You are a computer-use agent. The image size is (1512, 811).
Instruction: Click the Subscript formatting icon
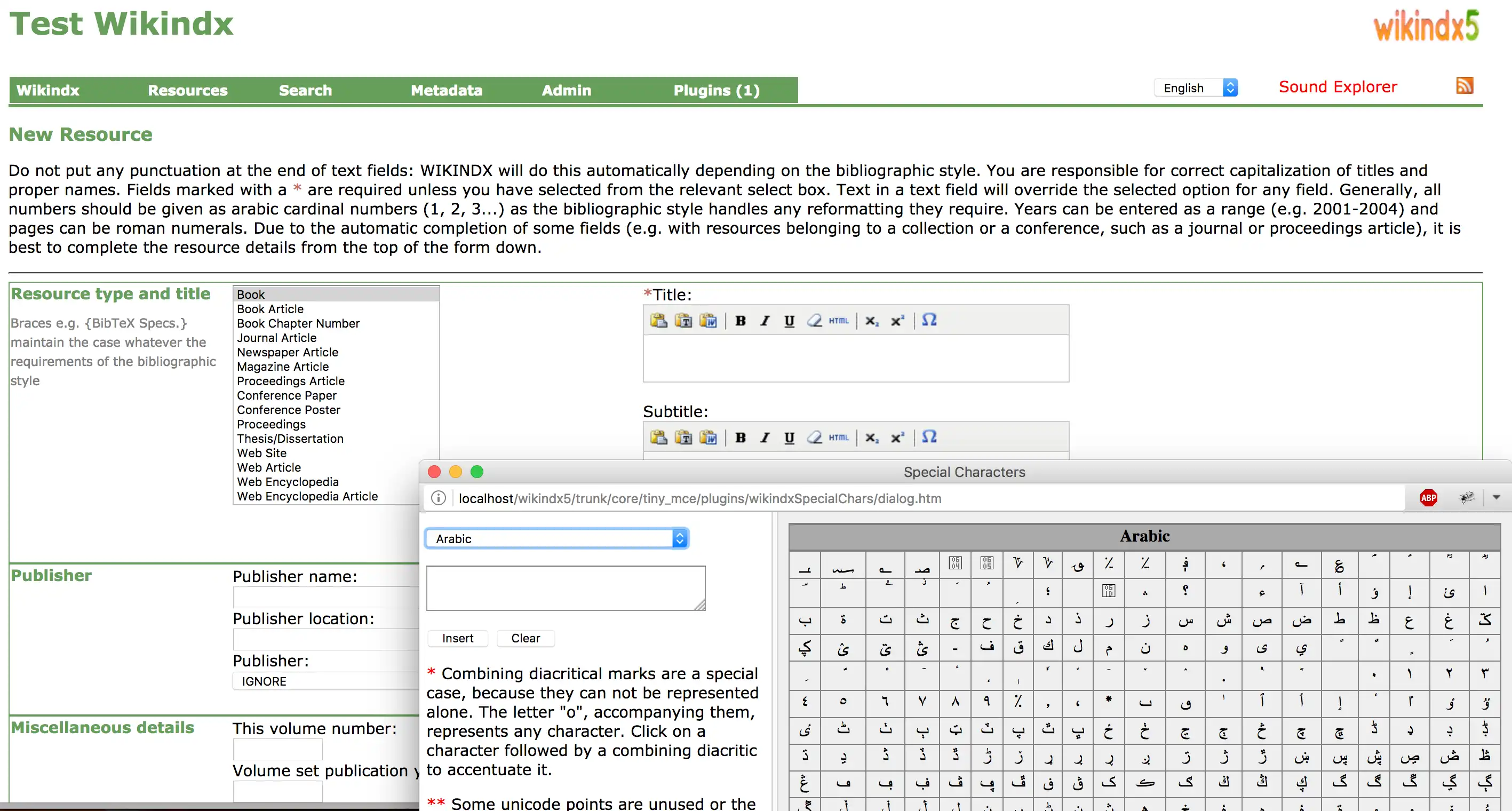click(870, 321)
